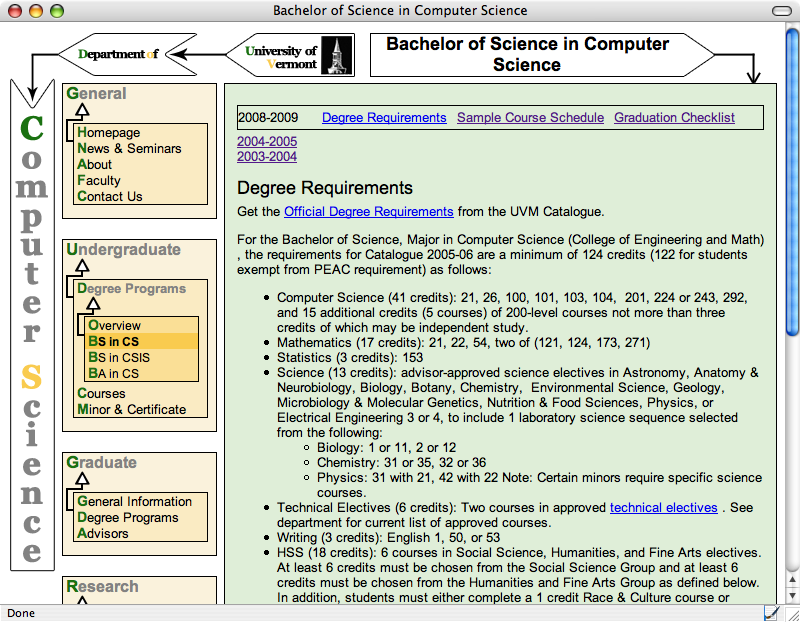The image size is (800, 622).
Task: Click the University of Vermont banner text
Action: click(281, 57)
